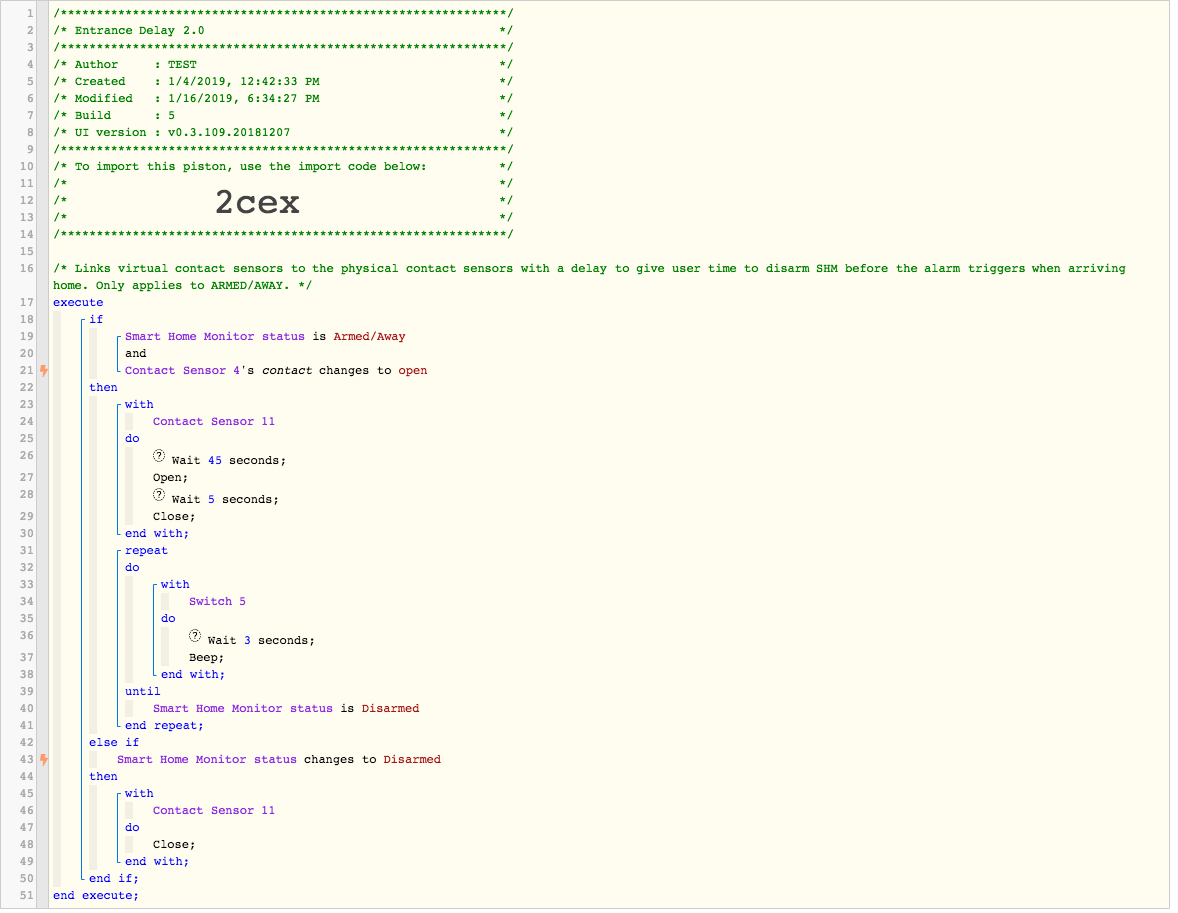
Task: Click the Wait 3 seconds task
Action: (261, 641)
